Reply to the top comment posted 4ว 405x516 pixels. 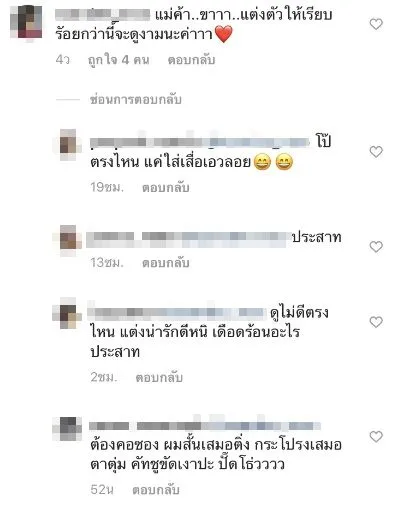click(x=191, y=60)
